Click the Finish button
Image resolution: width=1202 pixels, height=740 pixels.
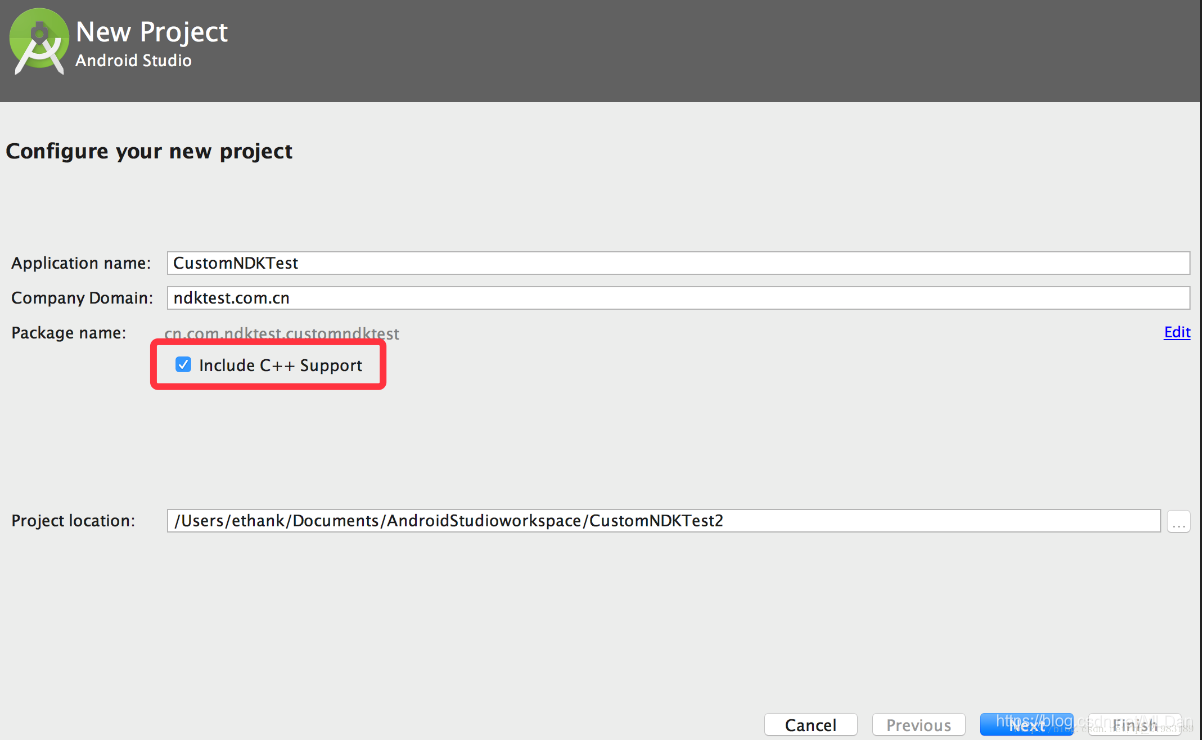point(1135,725)
